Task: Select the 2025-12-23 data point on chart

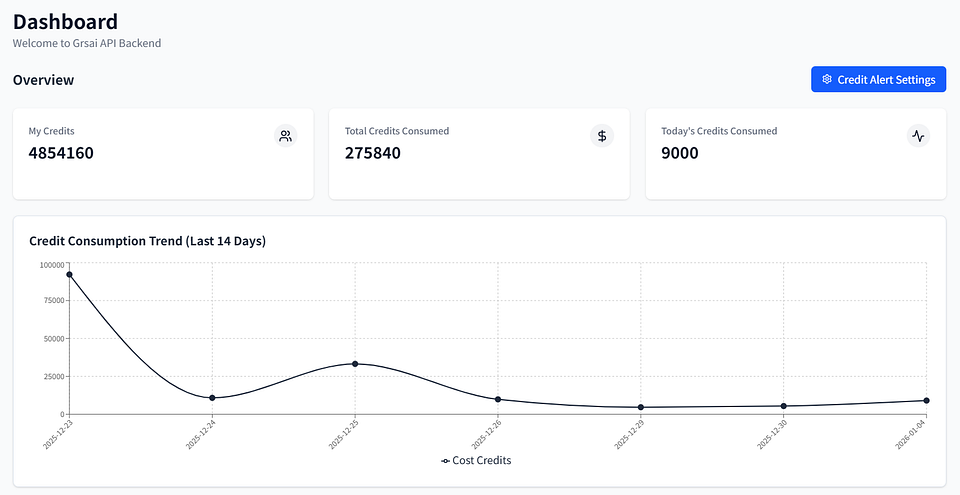Action: pos(69,274)
